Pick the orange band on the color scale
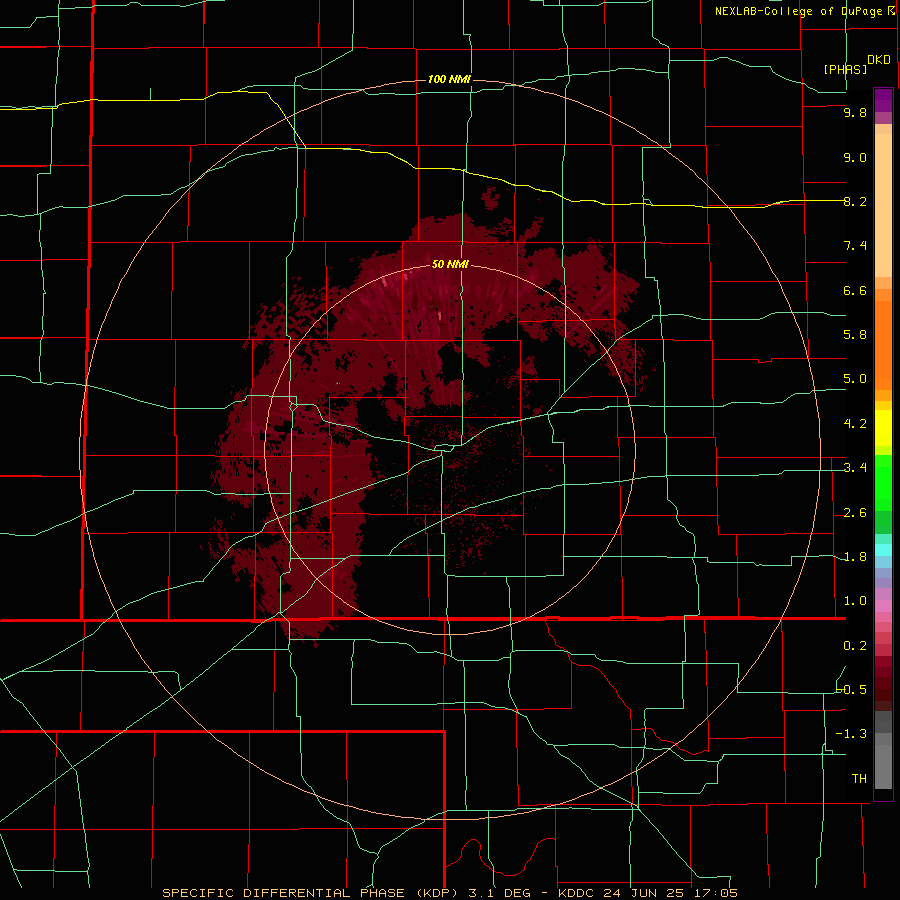The width and height of the screenshot is (900, 900). point(883,346)
